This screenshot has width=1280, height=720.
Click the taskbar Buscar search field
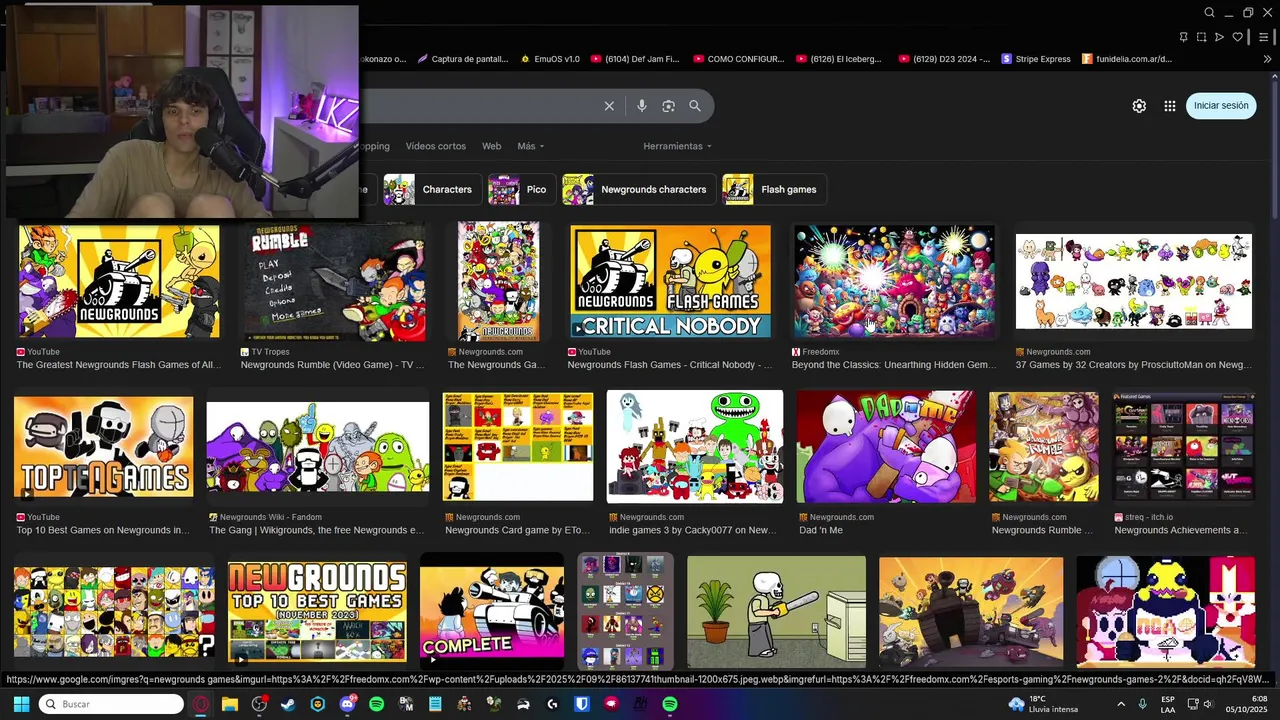coord(111,704)
